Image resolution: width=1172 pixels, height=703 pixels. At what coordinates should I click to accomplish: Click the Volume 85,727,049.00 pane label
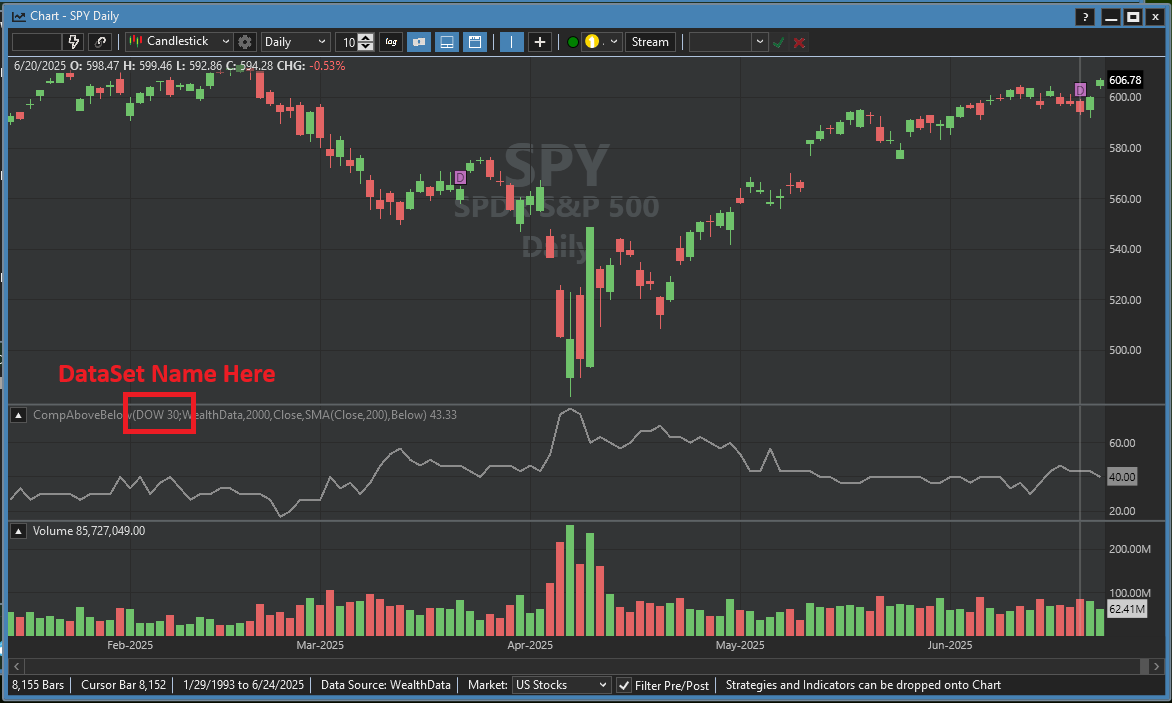tap(89, 531)
